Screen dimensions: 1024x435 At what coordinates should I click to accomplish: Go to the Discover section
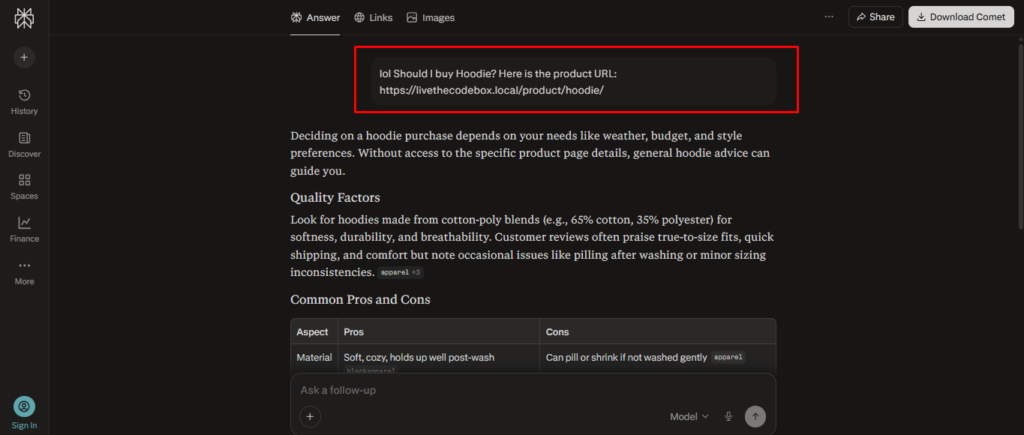pos(24,143)
